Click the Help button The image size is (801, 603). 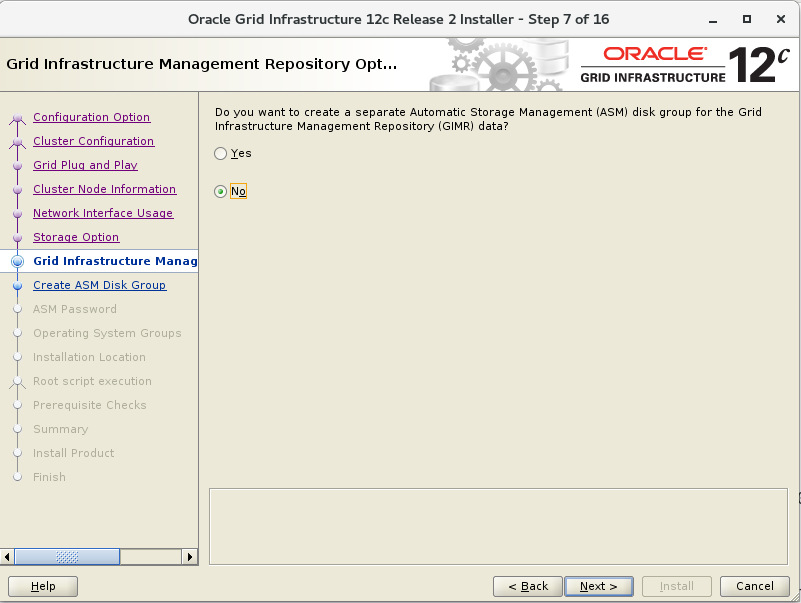43,586
